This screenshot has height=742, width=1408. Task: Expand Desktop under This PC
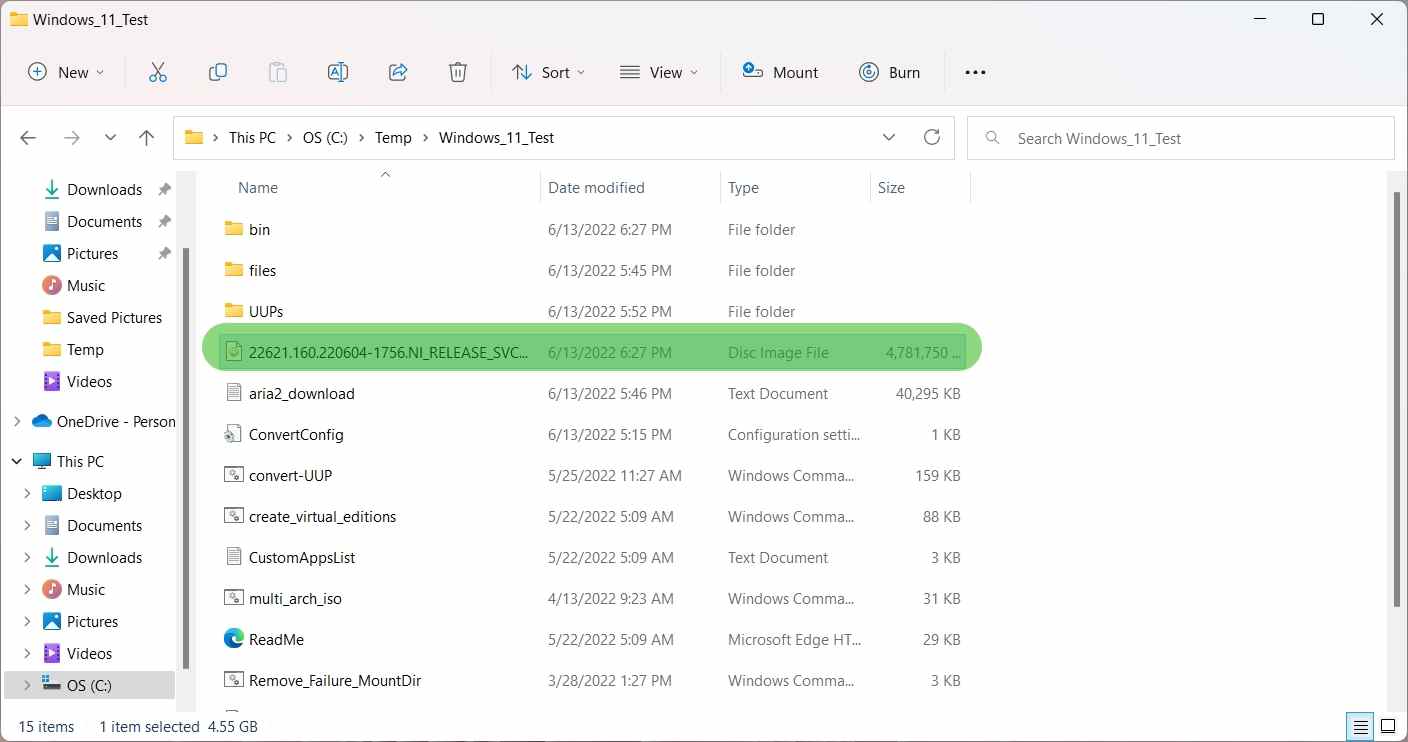27,494
